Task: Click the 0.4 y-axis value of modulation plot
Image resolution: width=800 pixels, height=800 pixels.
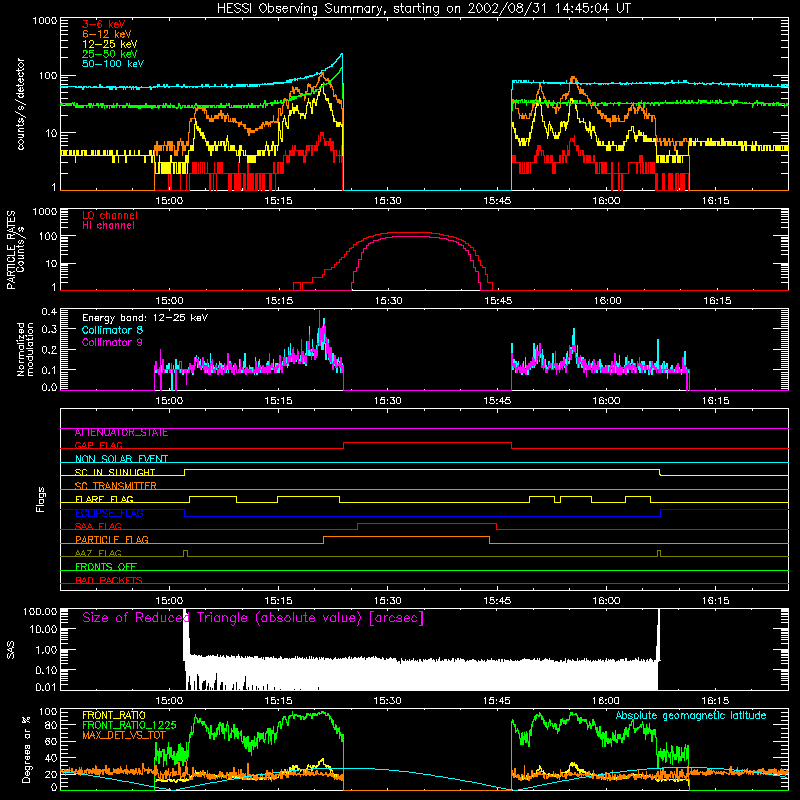Action: (49, 312)
